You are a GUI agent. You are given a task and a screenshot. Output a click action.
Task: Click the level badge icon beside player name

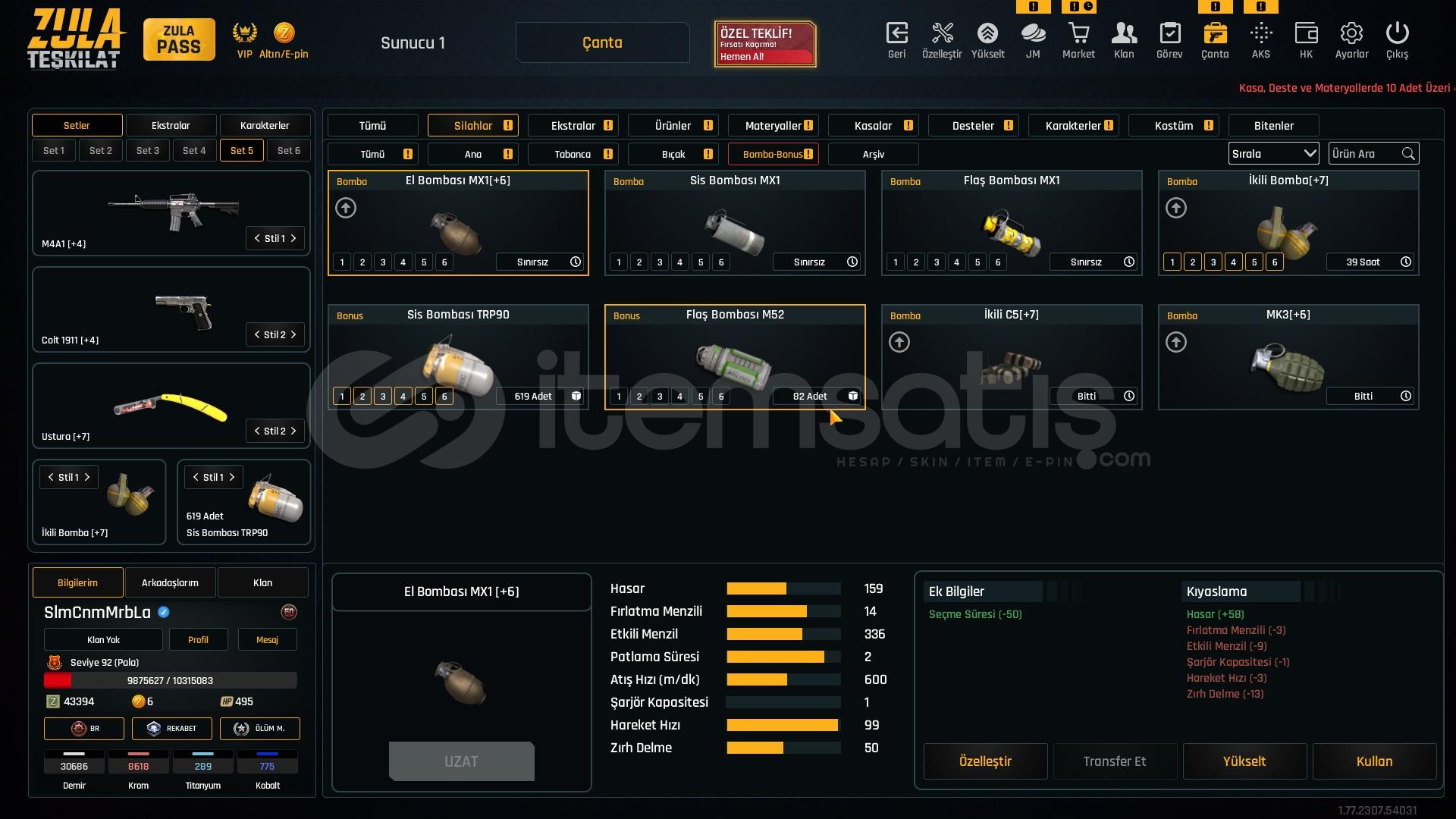tap(288, 612)
